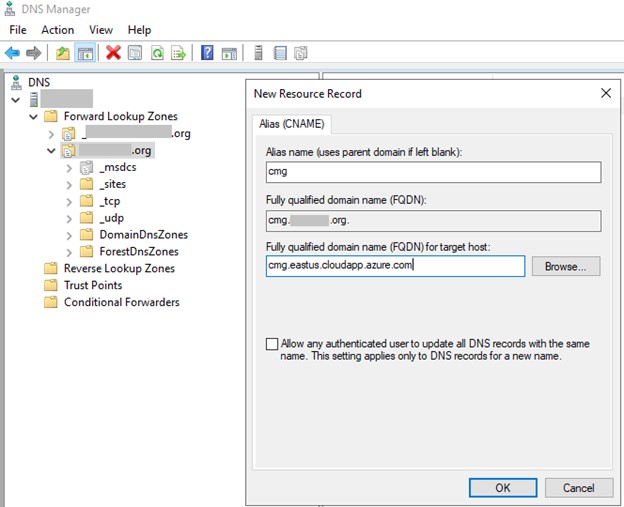
Task: Select the ForestDnsZones label in tree
Action: (139, 252)
